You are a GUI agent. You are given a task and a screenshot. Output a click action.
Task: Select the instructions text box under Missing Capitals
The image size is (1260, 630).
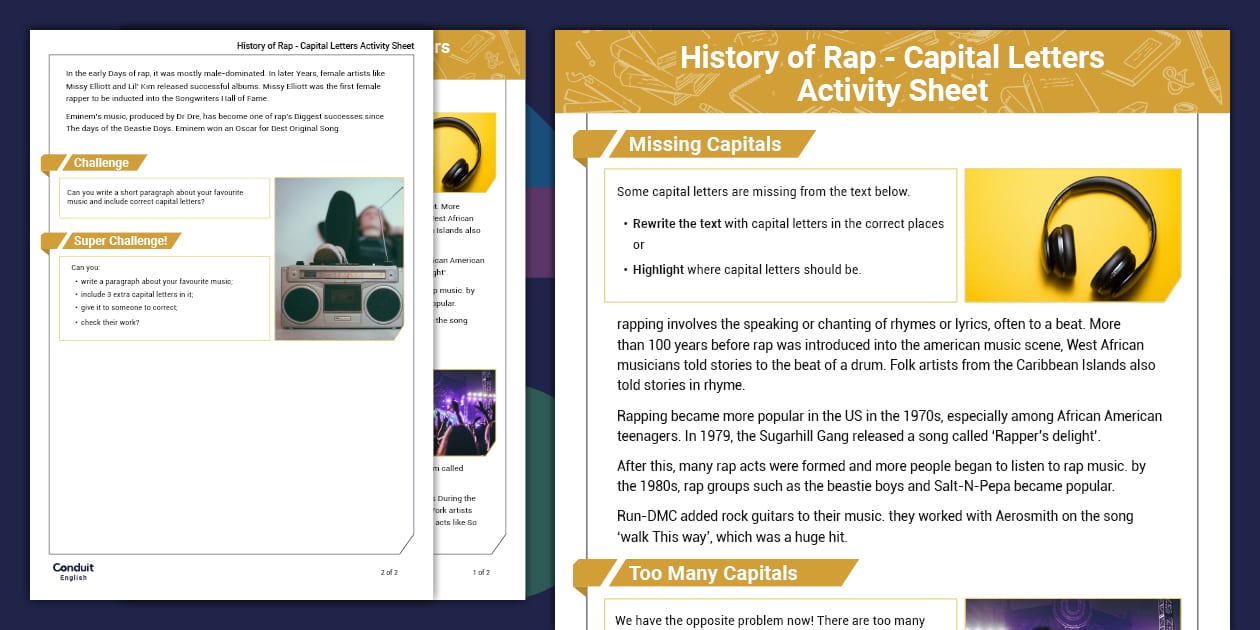[x=780, y=230]
